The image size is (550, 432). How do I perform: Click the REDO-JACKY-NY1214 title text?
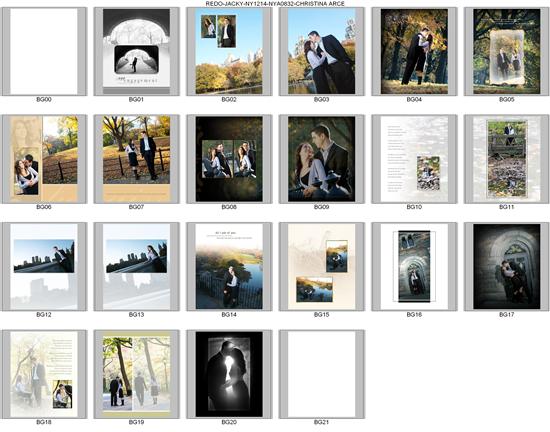point(275,4)
